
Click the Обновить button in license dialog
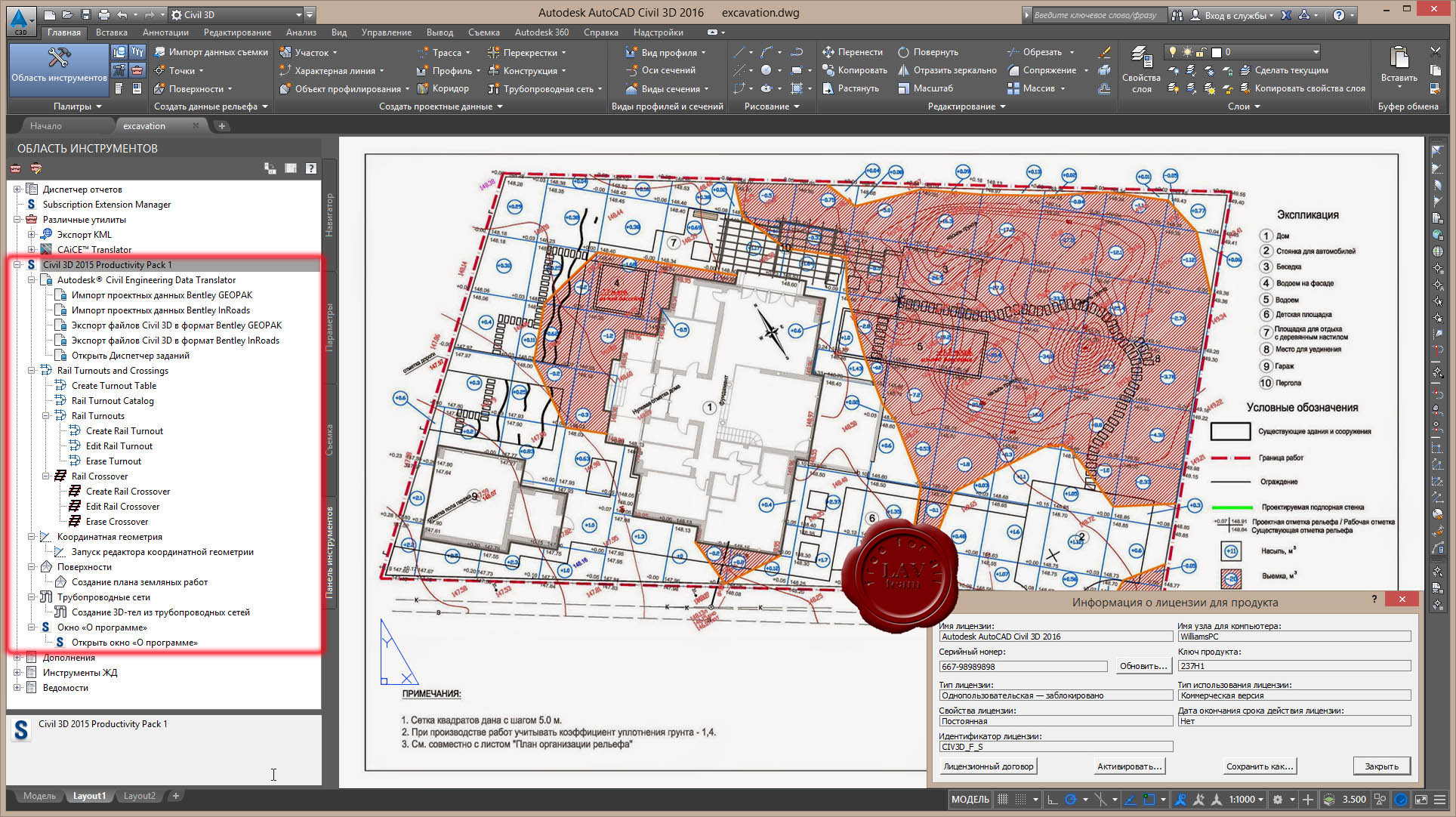(x=1143, y=666)
